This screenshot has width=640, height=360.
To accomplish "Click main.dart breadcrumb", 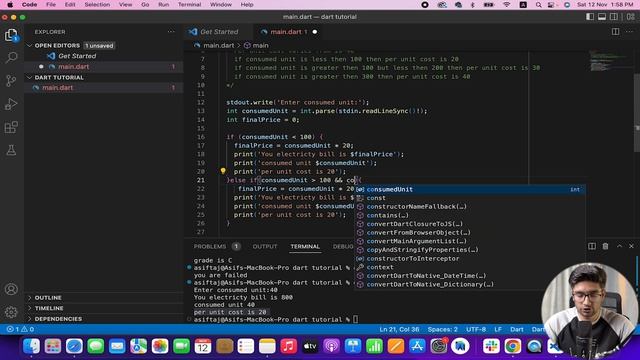I will [x=219, y=45].
